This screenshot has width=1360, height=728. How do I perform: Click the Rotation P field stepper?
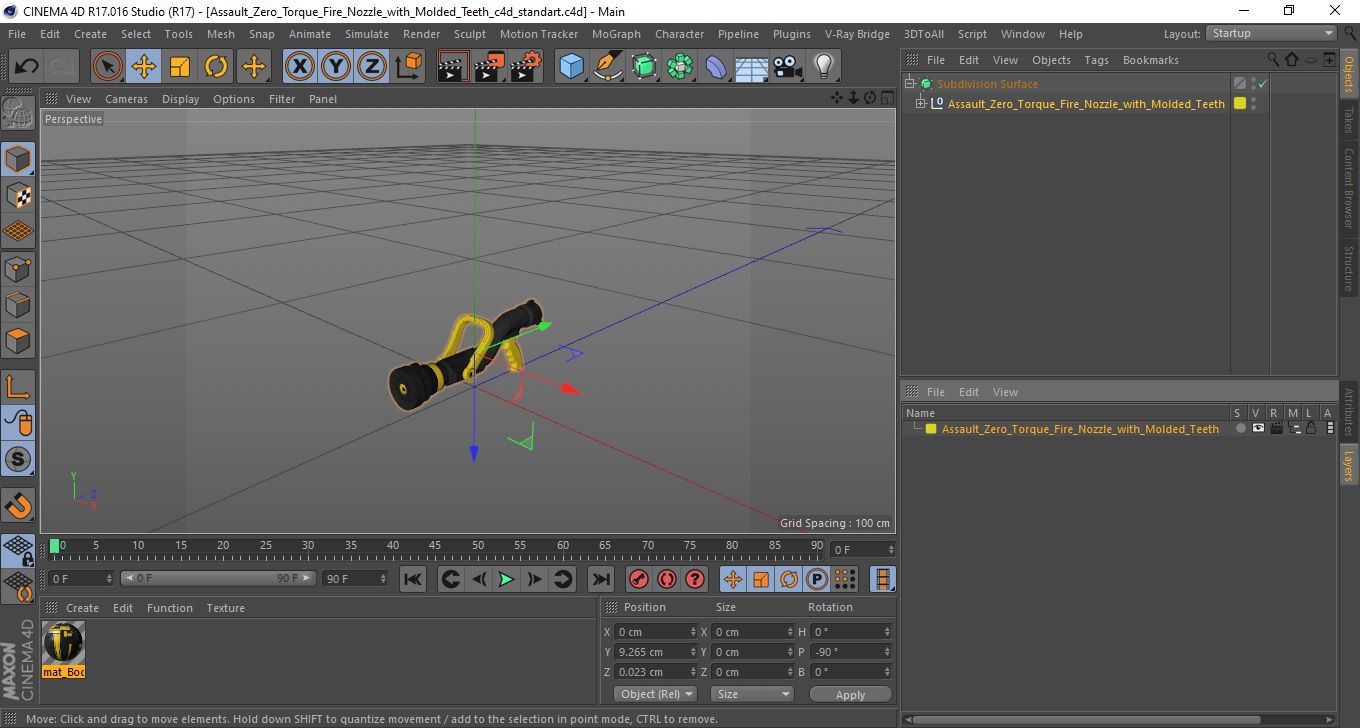click(887, 652)
